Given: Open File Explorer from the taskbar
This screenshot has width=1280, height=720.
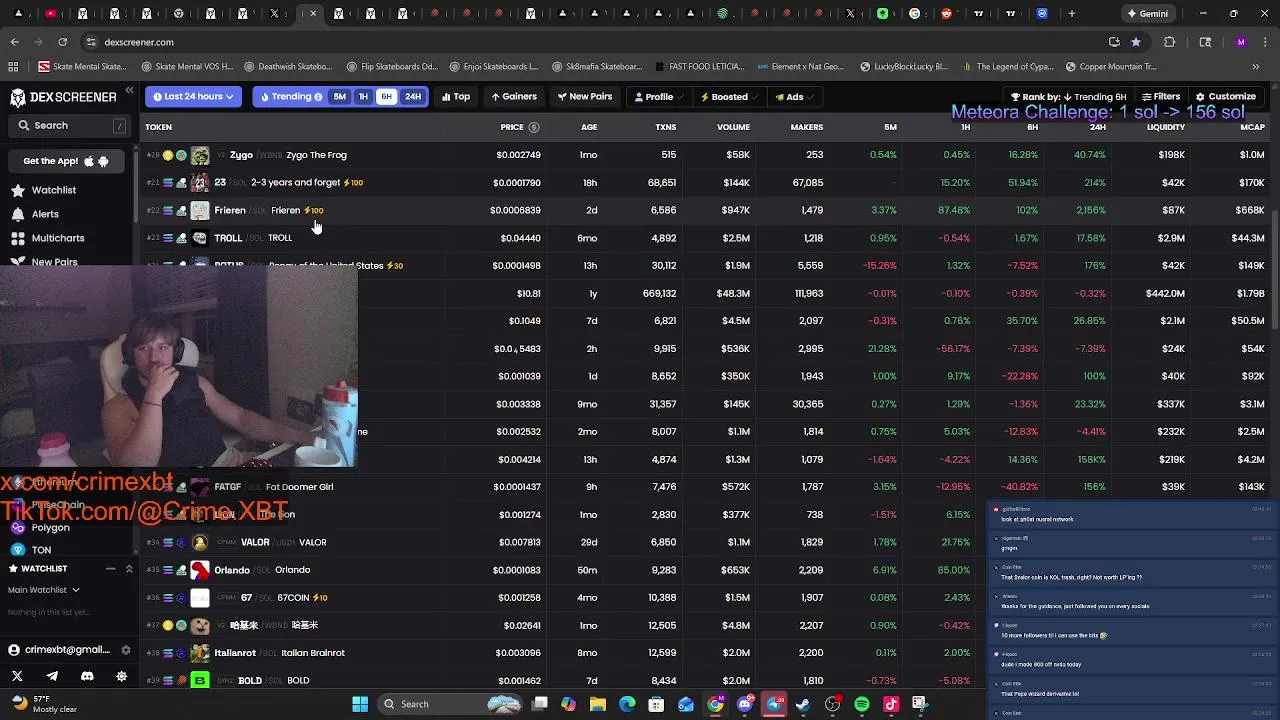Looking at the screenshot, I should [597, 704].
